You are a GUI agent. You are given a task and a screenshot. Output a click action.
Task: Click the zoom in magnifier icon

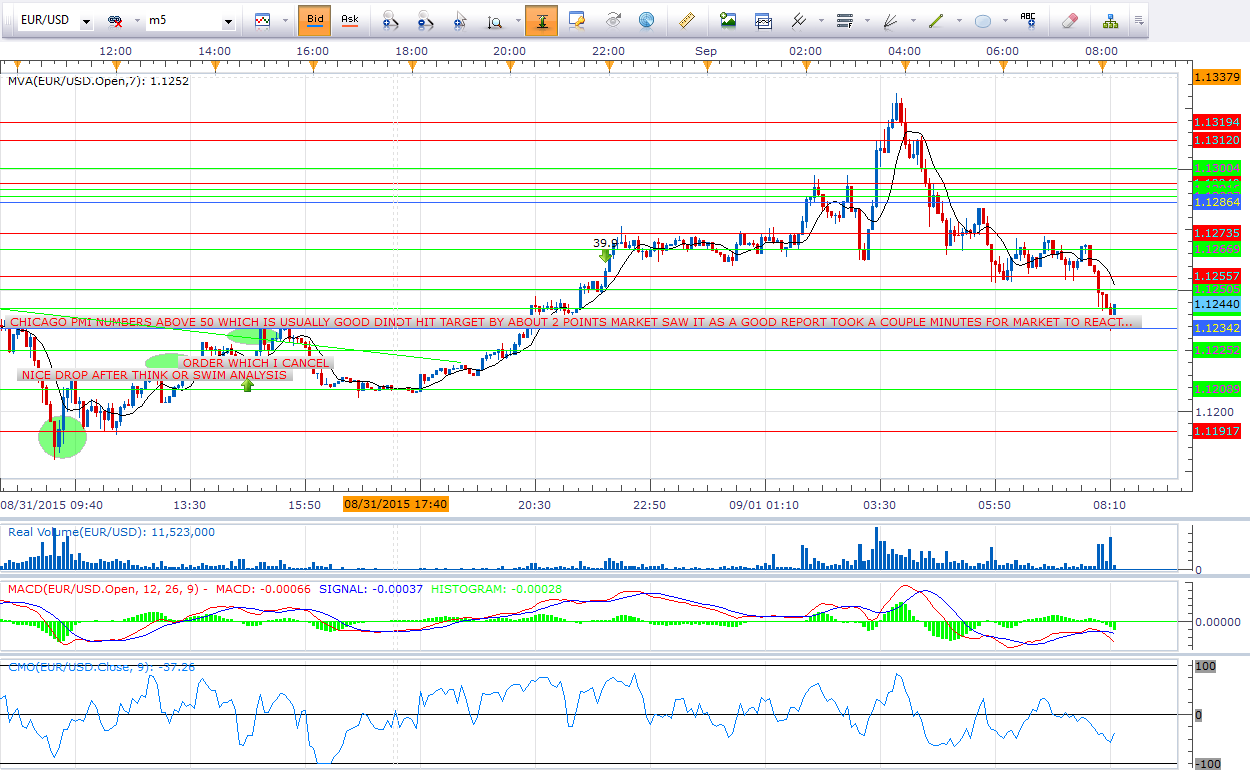pyautogui.click(x=392, y=20)
